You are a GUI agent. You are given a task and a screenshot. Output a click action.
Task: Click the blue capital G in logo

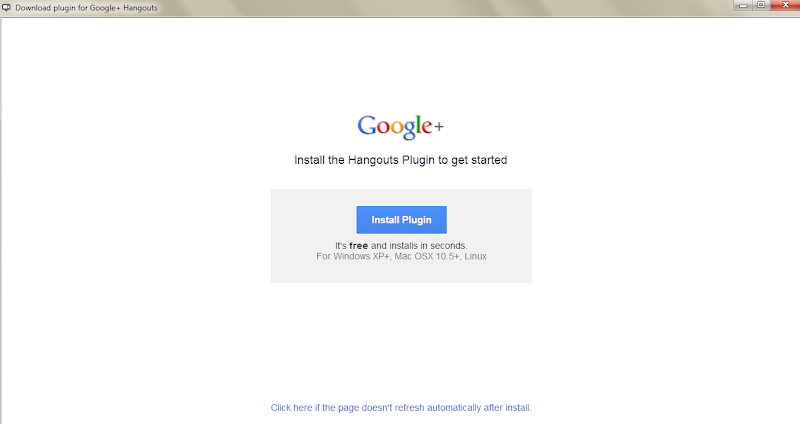pos(367,125)
